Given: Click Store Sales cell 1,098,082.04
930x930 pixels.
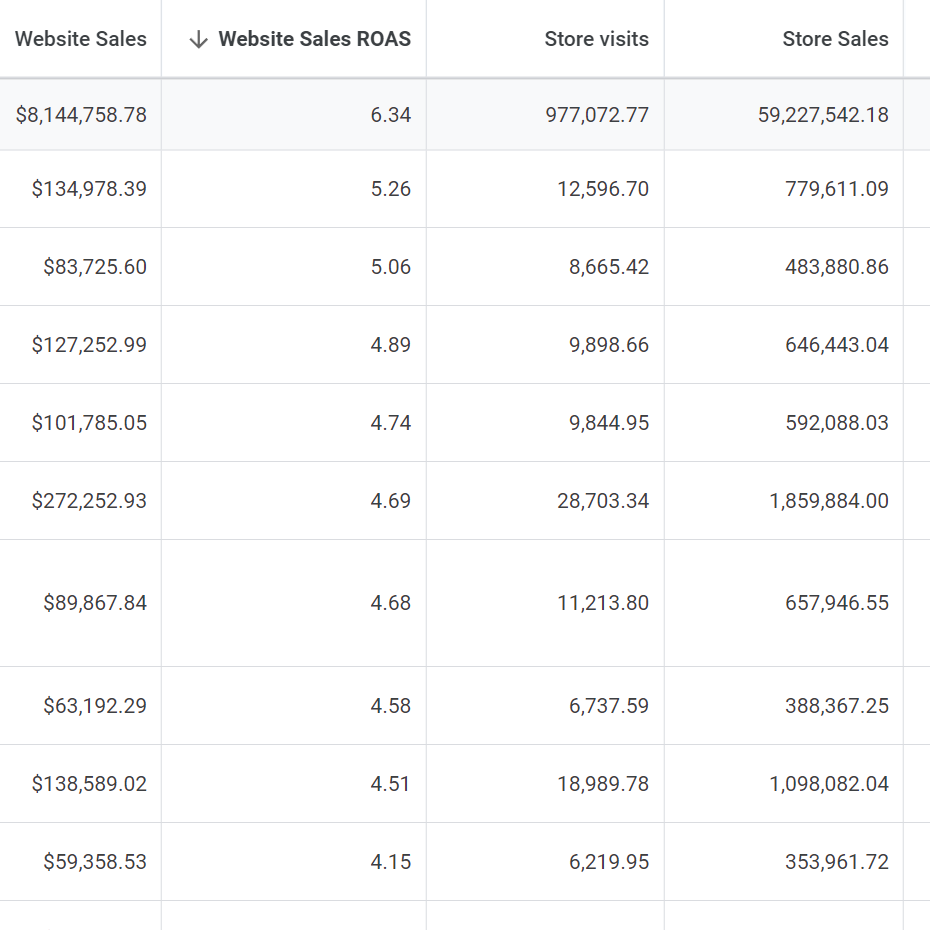Looking at the screenshot, I should click(x=829, y=784).
